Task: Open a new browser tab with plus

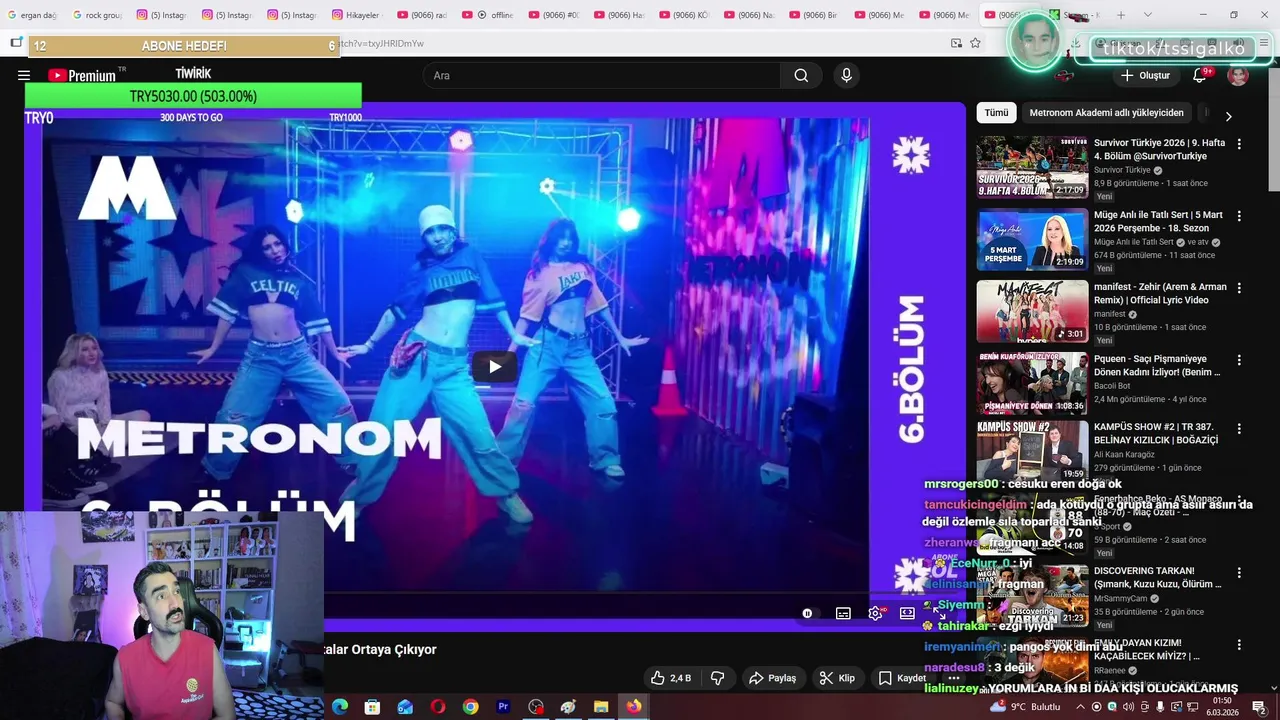Action: pos(1121,15)
